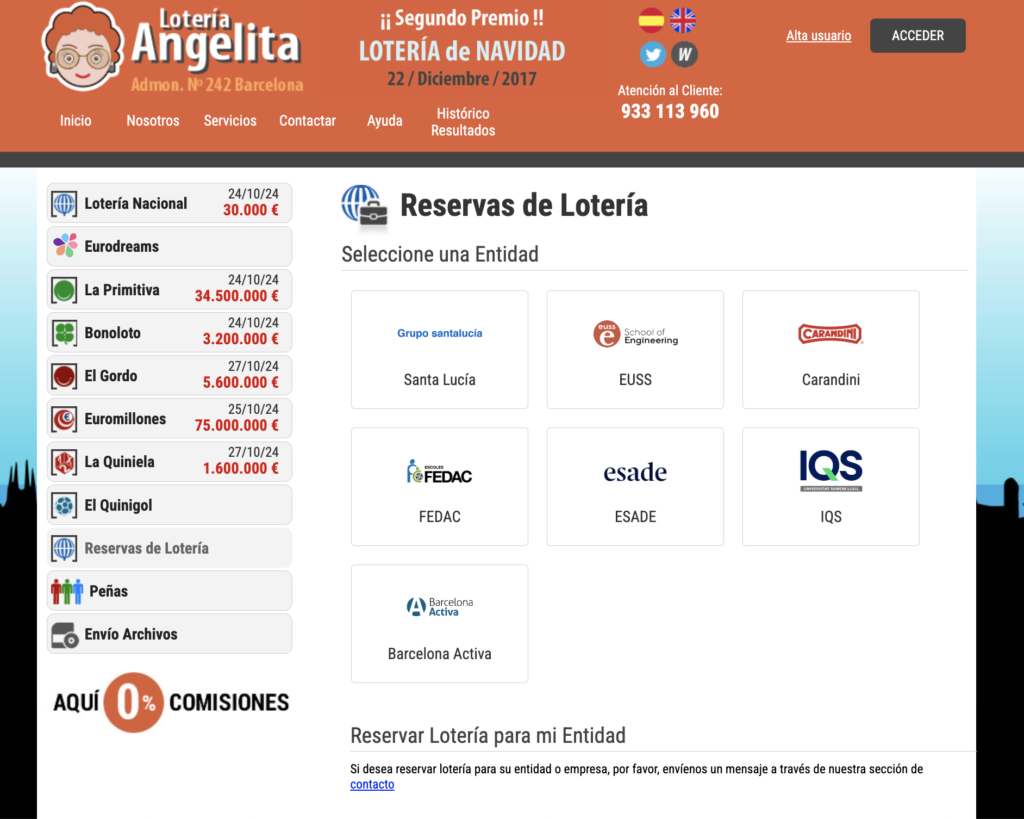Click the Peñas three people icon
Viewport: 1024px width, 819px height.
pyautogui.click(x=67, y=591)
